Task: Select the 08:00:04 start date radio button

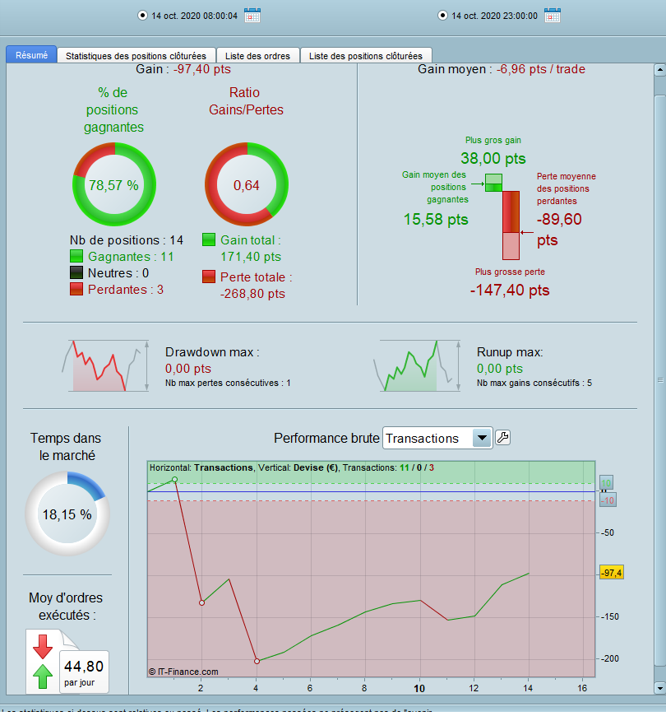Action: (x=142, y=15)
